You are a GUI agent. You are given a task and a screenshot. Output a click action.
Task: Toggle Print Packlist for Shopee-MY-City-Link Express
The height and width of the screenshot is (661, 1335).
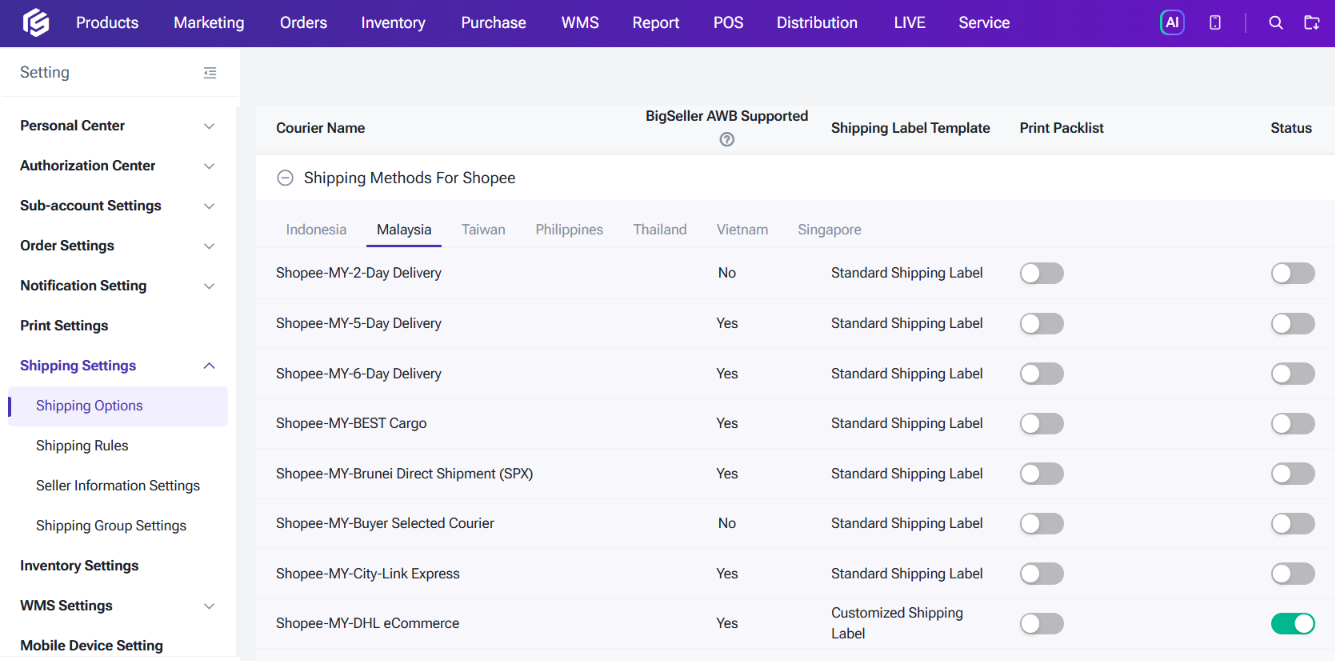click(1042, 573)
